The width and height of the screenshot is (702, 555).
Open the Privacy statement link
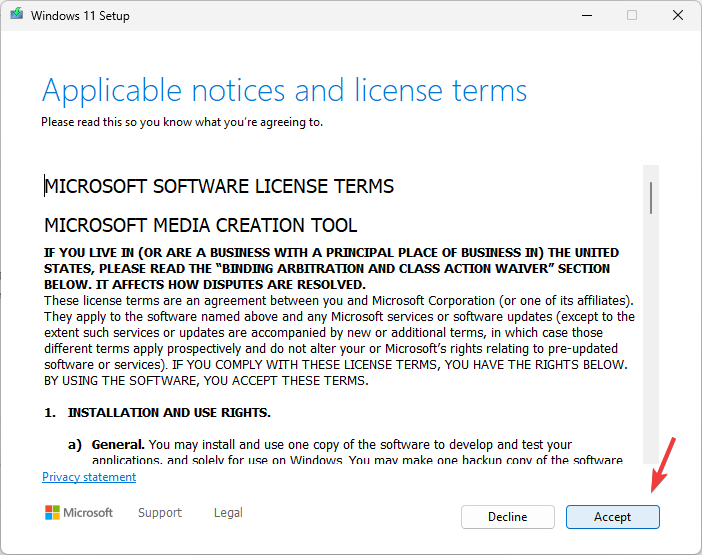89,477
